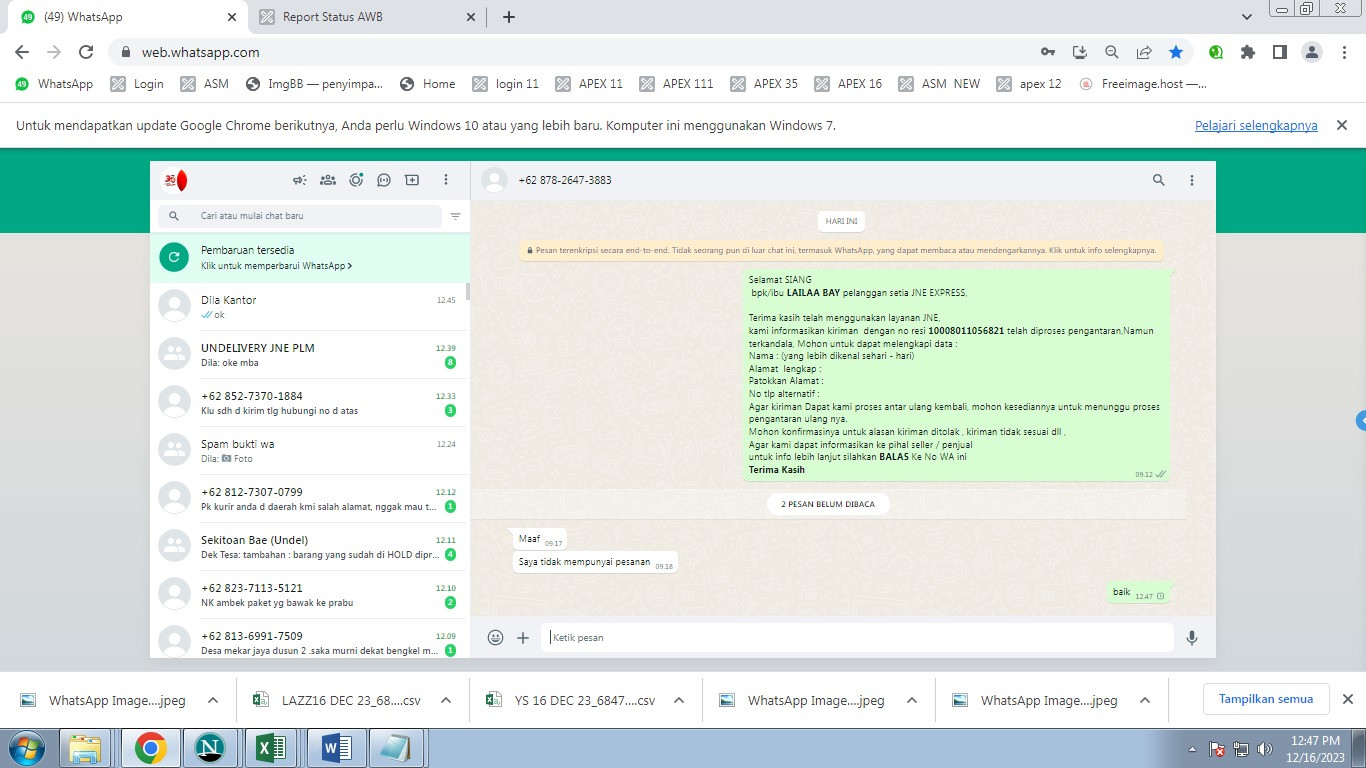Open the green WhatsApp extension icon
Image resolution: width=1366 pixels, height=768 pixels.
(x=1216, y=52)
